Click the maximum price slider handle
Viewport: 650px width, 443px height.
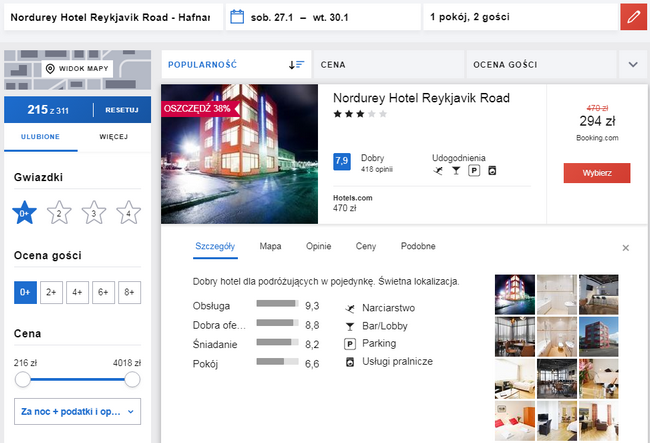tap(132, 379)
